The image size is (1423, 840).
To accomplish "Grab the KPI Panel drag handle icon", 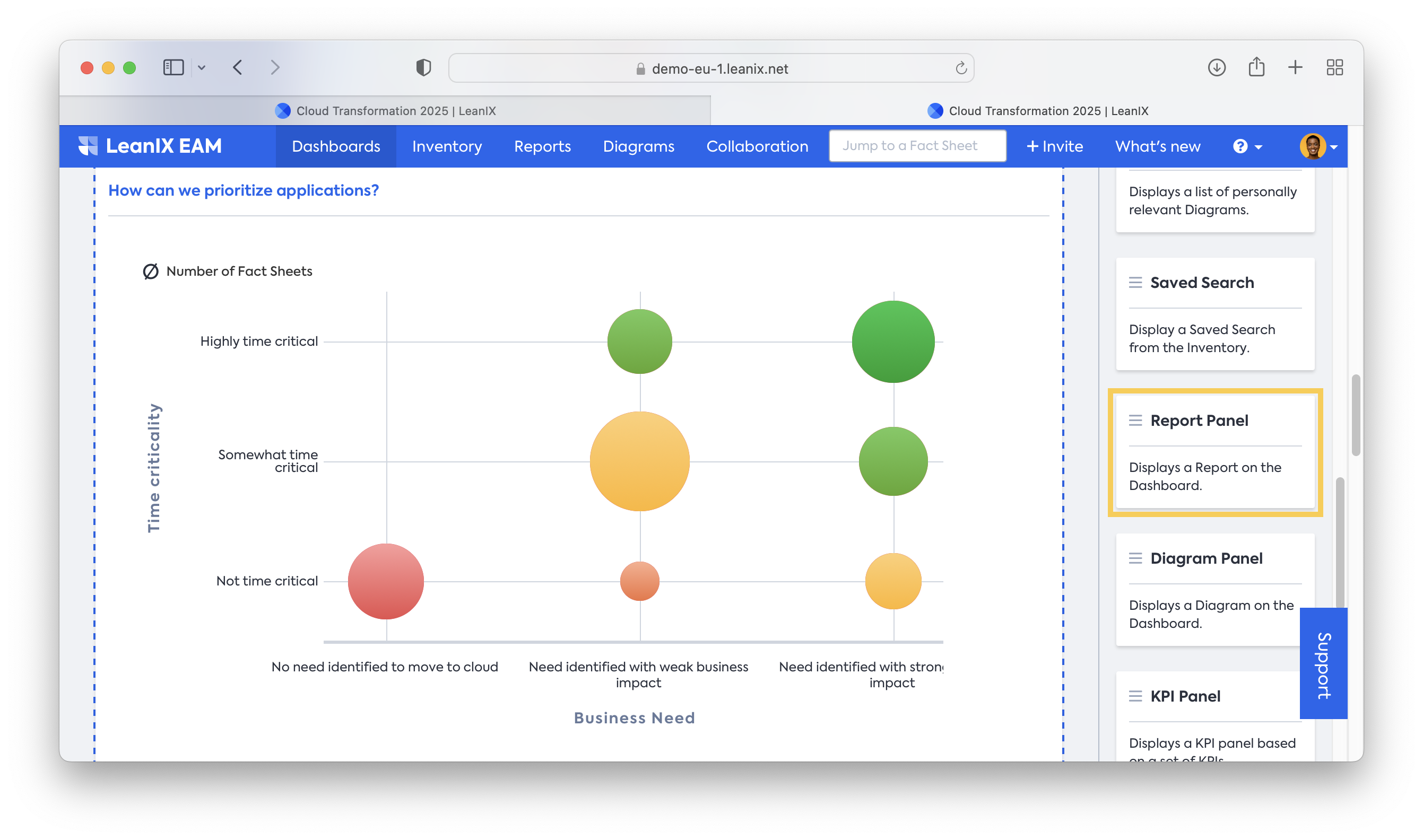I will [x=1135, y=696].
